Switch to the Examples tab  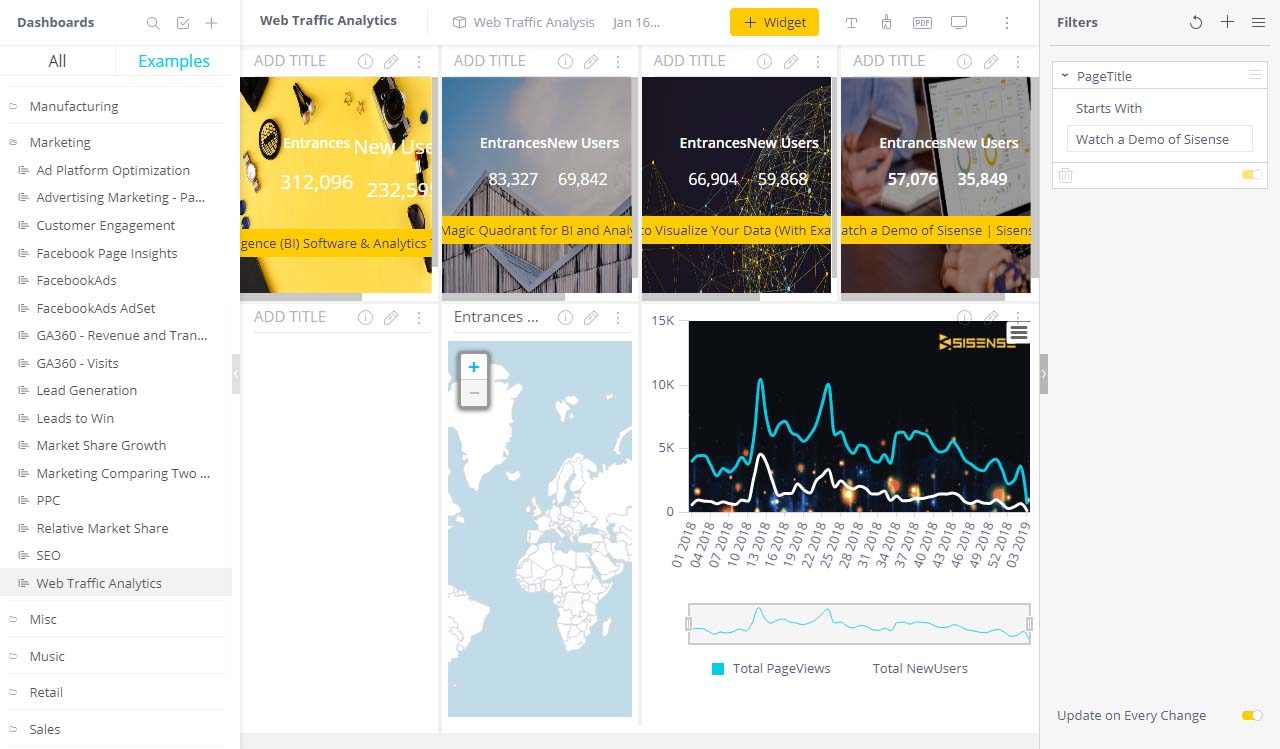click(x=172, y=61)
